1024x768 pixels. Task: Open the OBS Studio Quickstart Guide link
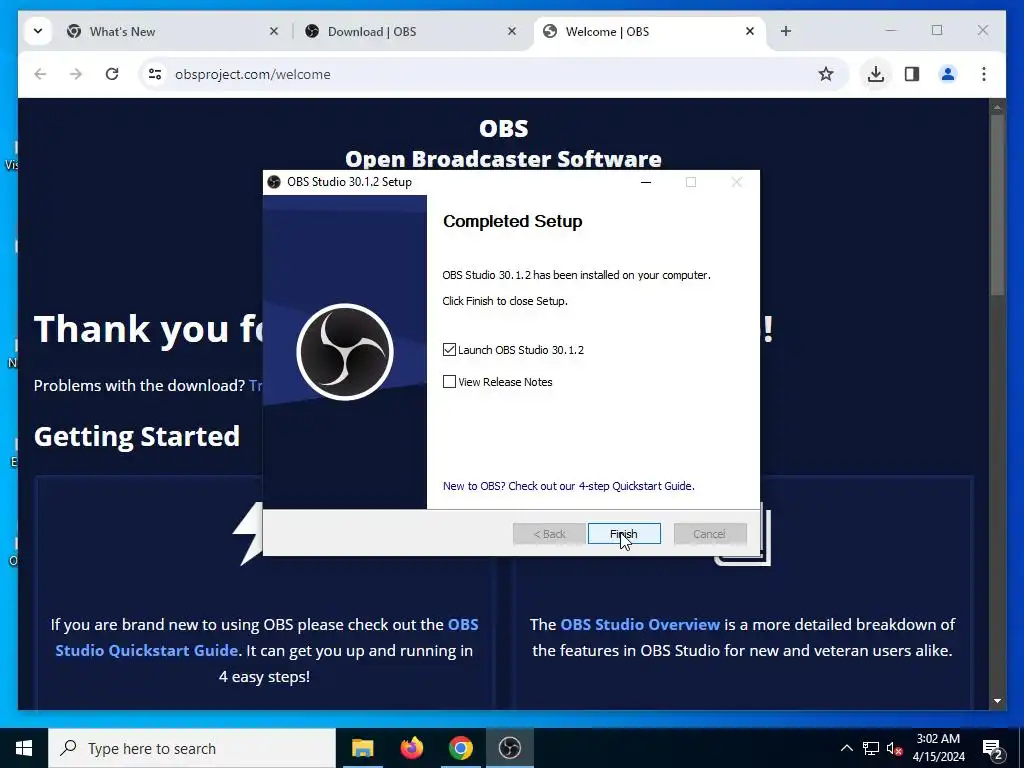tap(267, 637)
